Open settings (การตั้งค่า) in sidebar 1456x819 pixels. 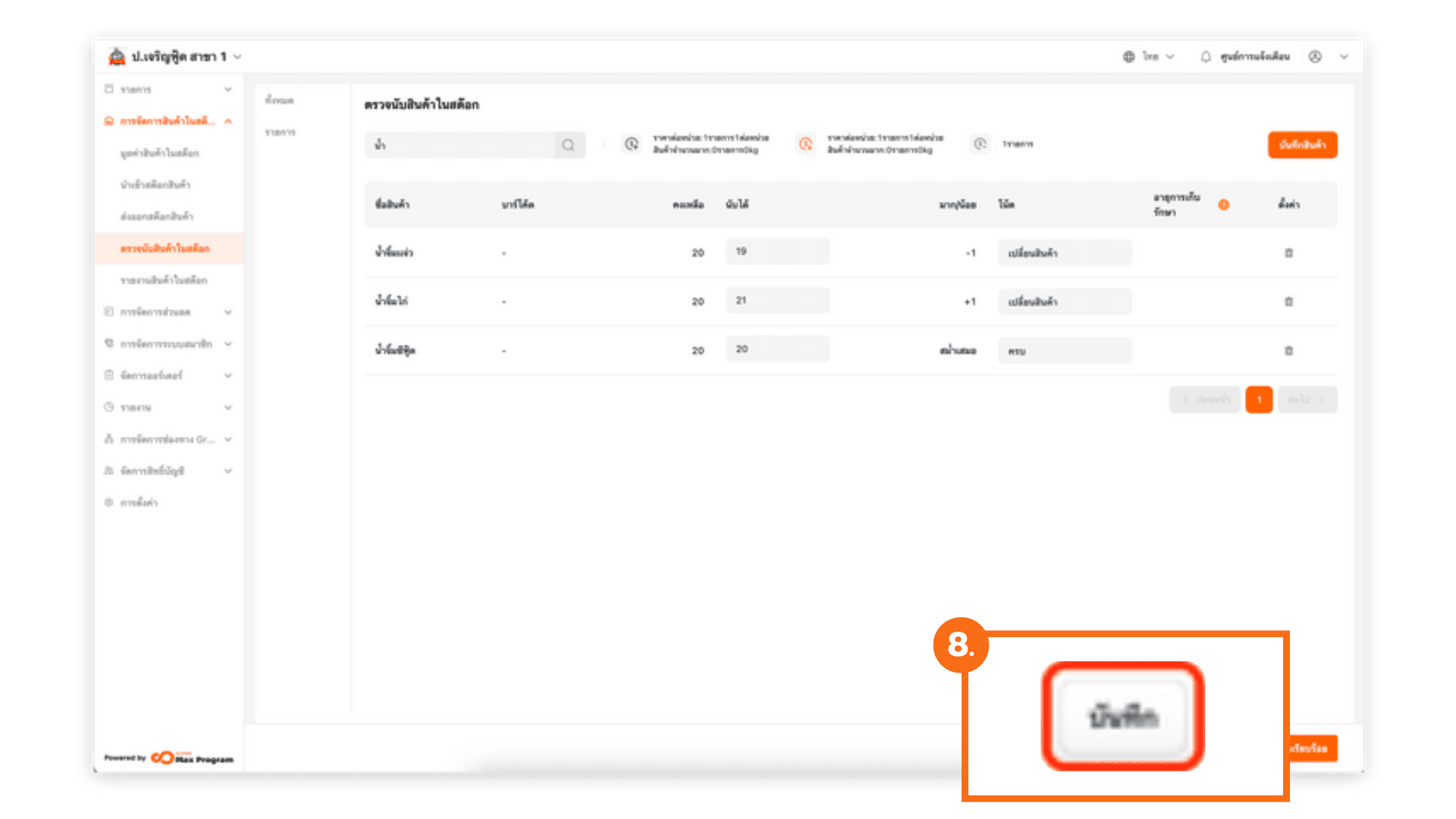tap(139, 503)
